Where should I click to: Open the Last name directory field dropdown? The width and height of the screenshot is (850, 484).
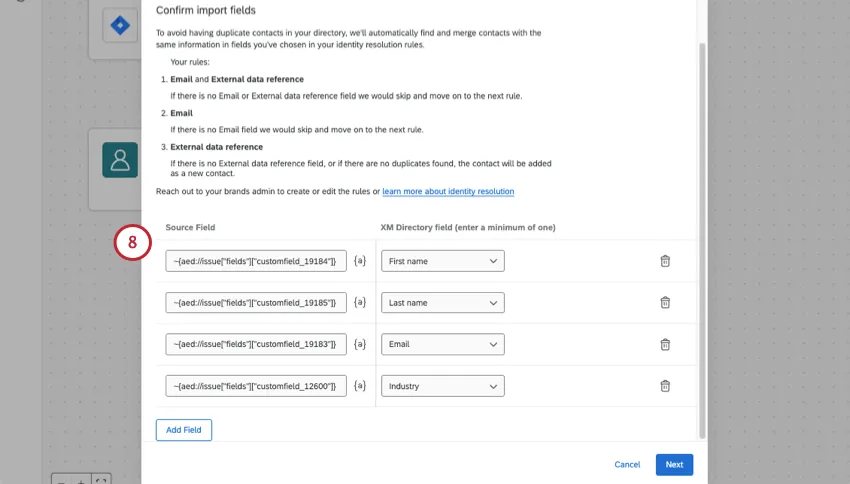point(442,302)
